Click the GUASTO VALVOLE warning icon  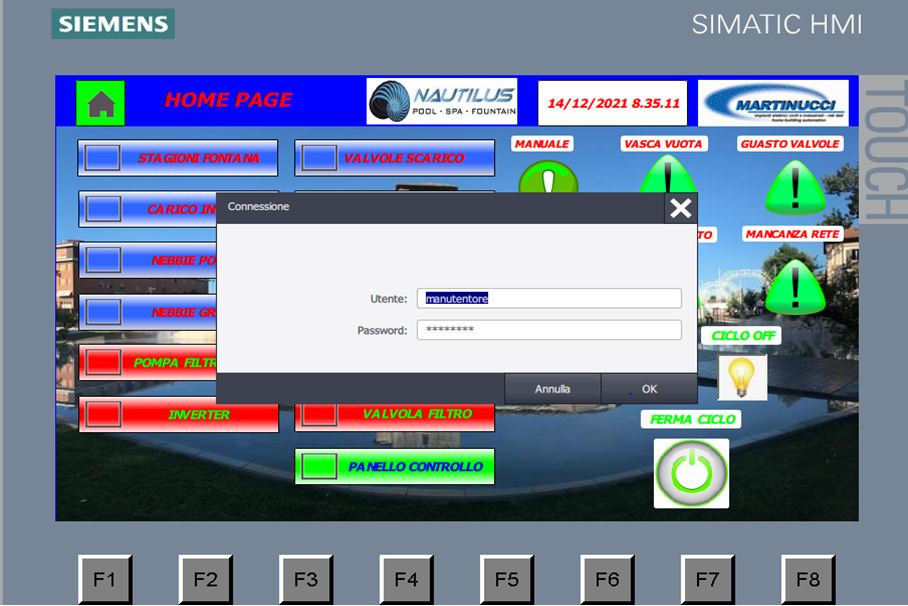coord(795,187)
